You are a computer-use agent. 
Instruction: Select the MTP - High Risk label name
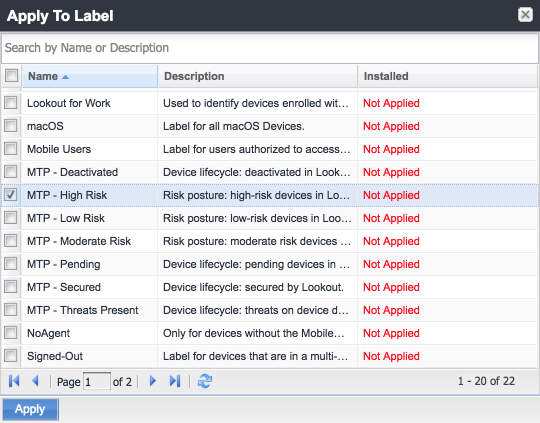point(67,195)
